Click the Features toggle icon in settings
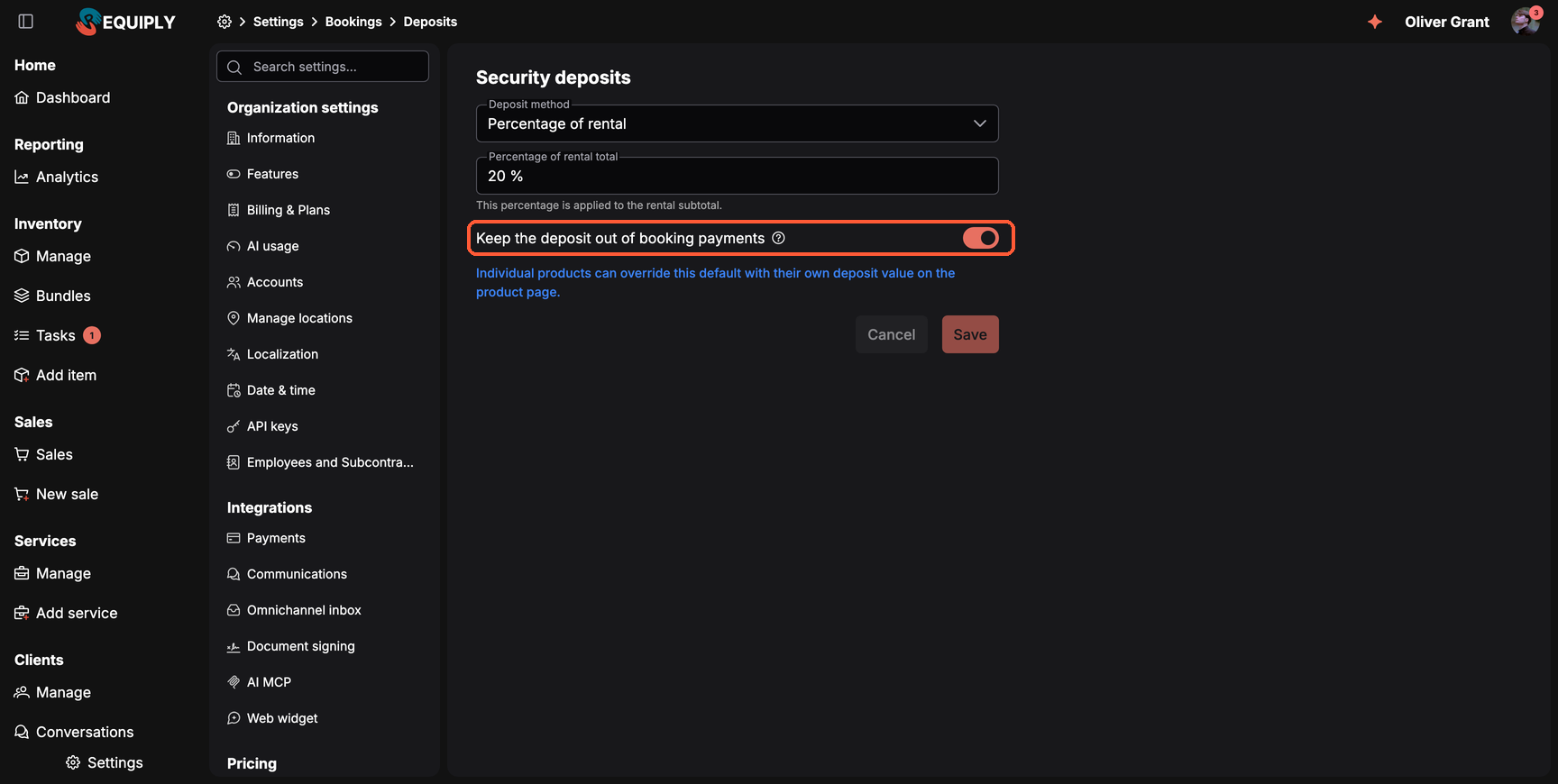 click(234, 174)
